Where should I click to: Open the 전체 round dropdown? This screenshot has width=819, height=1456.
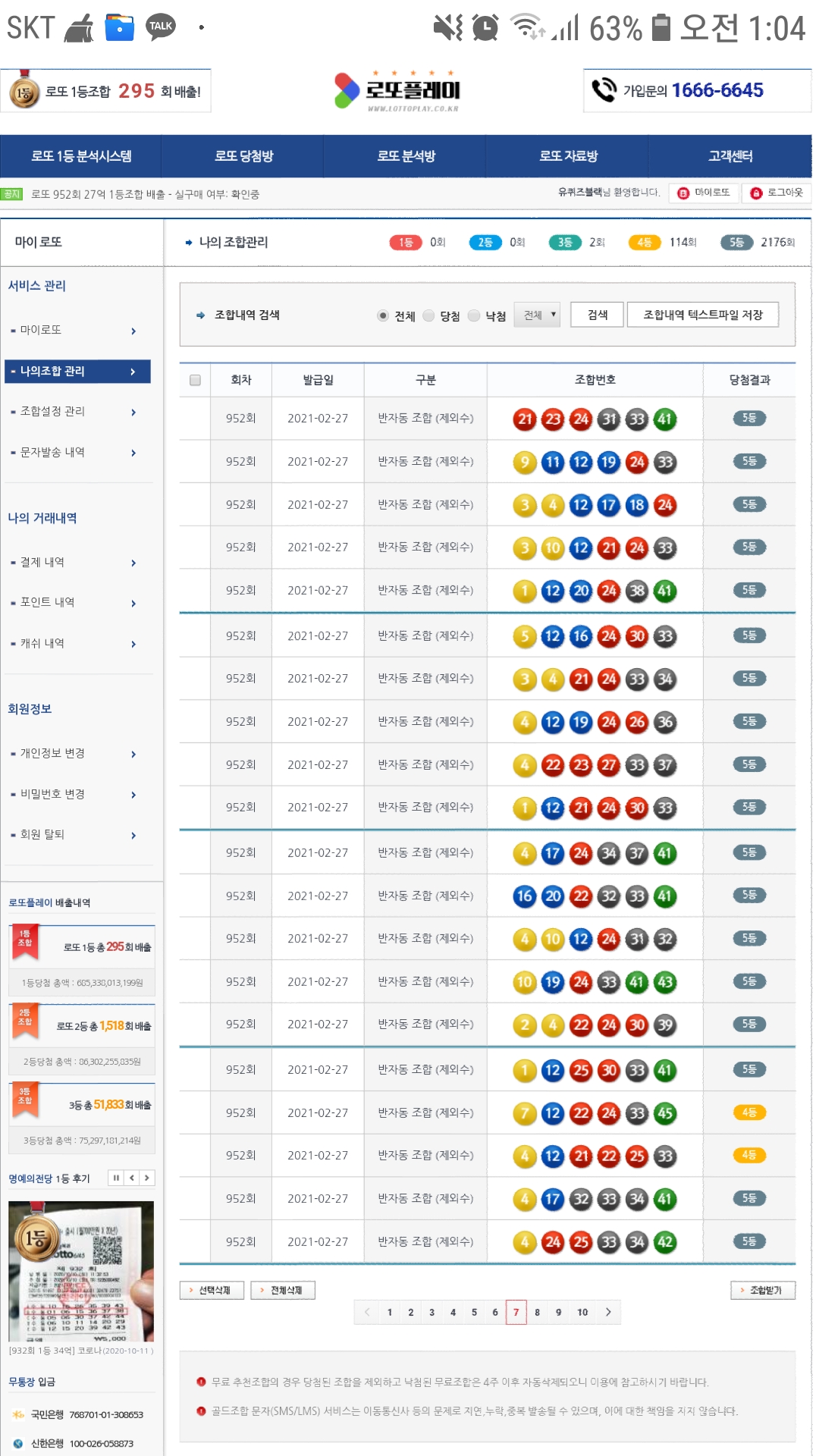[537, 315]
